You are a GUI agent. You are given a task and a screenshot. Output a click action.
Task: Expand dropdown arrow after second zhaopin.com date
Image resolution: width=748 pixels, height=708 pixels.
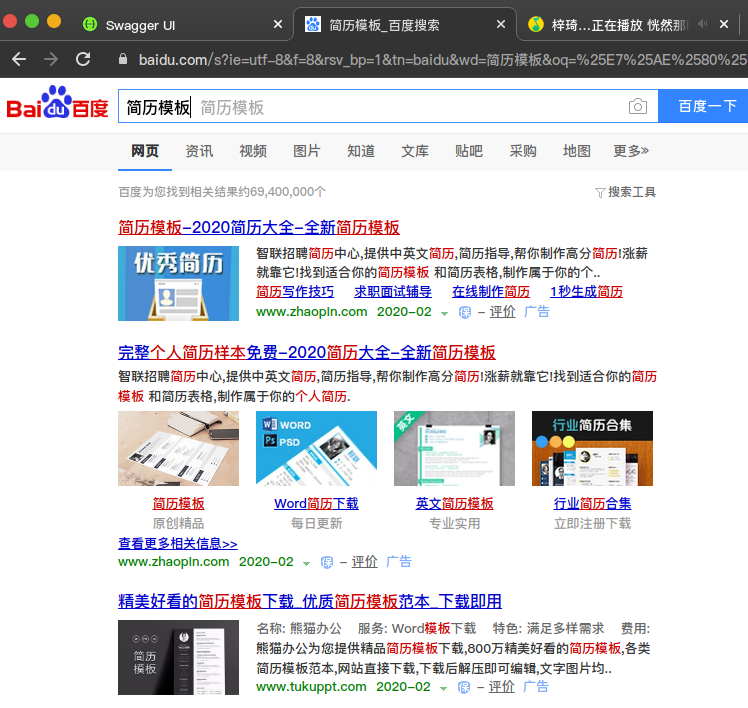coord(306,563)
